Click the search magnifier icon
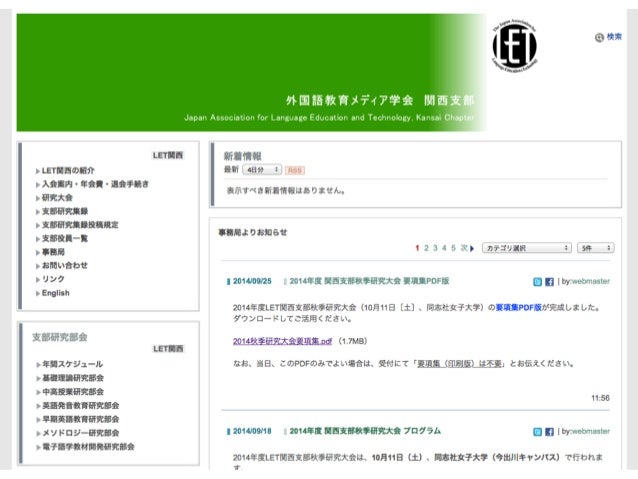 pyautogui.click(x=599, y=37)
